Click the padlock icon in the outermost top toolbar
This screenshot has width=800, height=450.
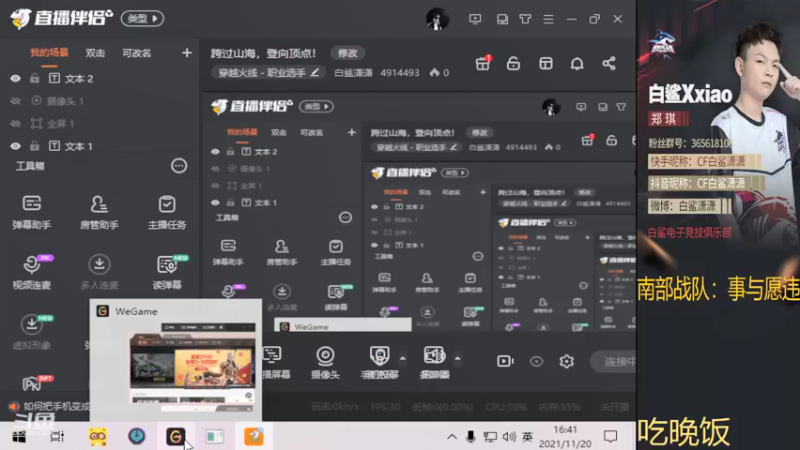point(513,63)
